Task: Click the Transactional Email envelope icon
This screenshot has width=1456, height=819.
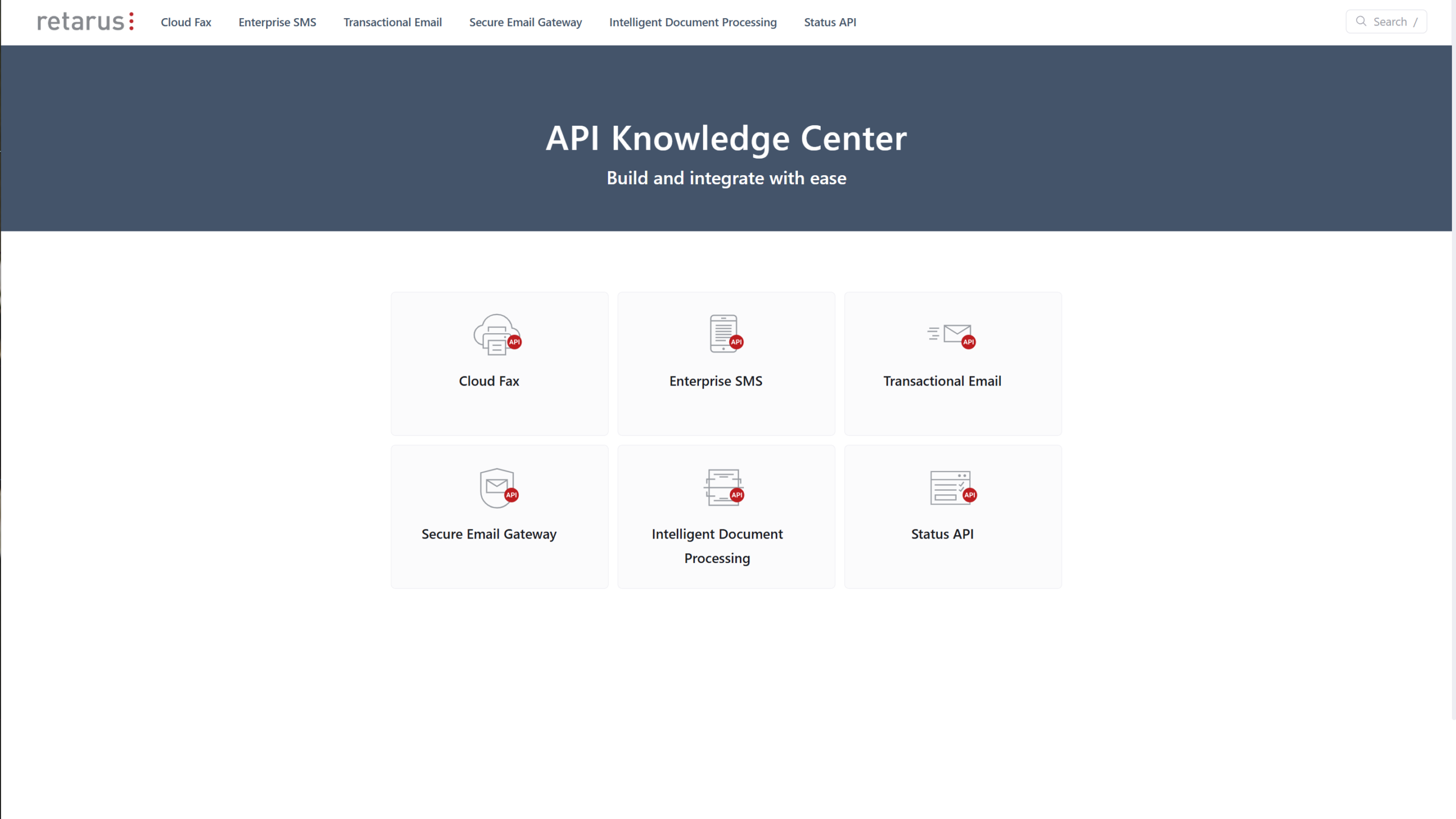Action: click(952, 336)
